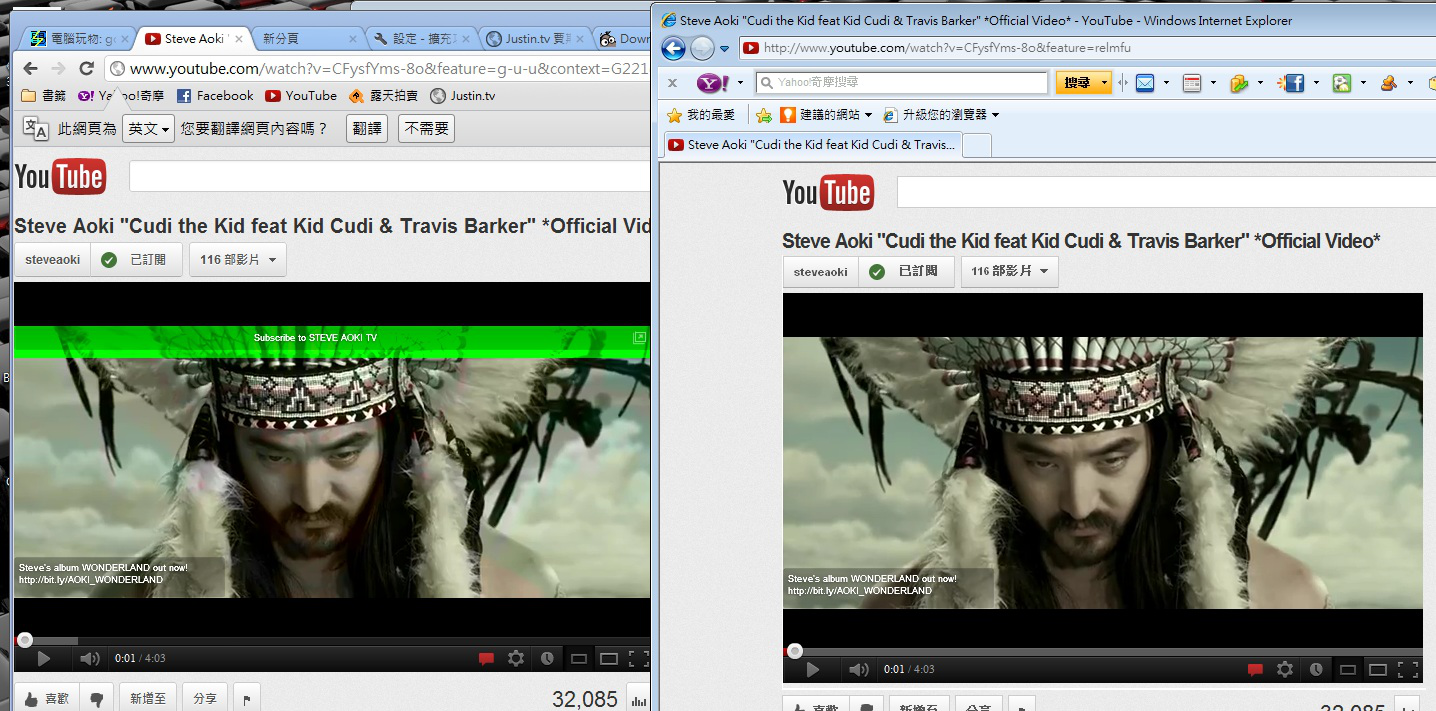
Task: Click the Yahoo! logo in IE toolbar
Action: coord(713,83)
